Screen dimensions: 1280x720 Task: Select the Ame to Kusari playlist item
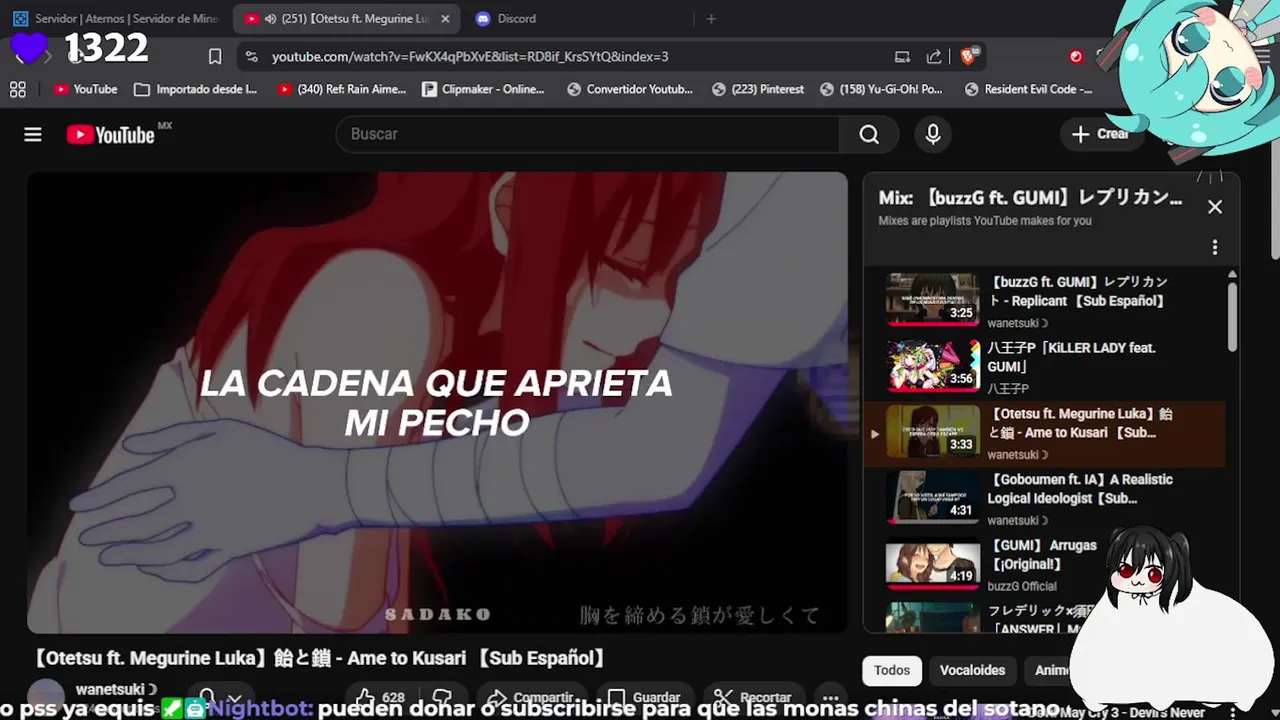(1044, 434)
